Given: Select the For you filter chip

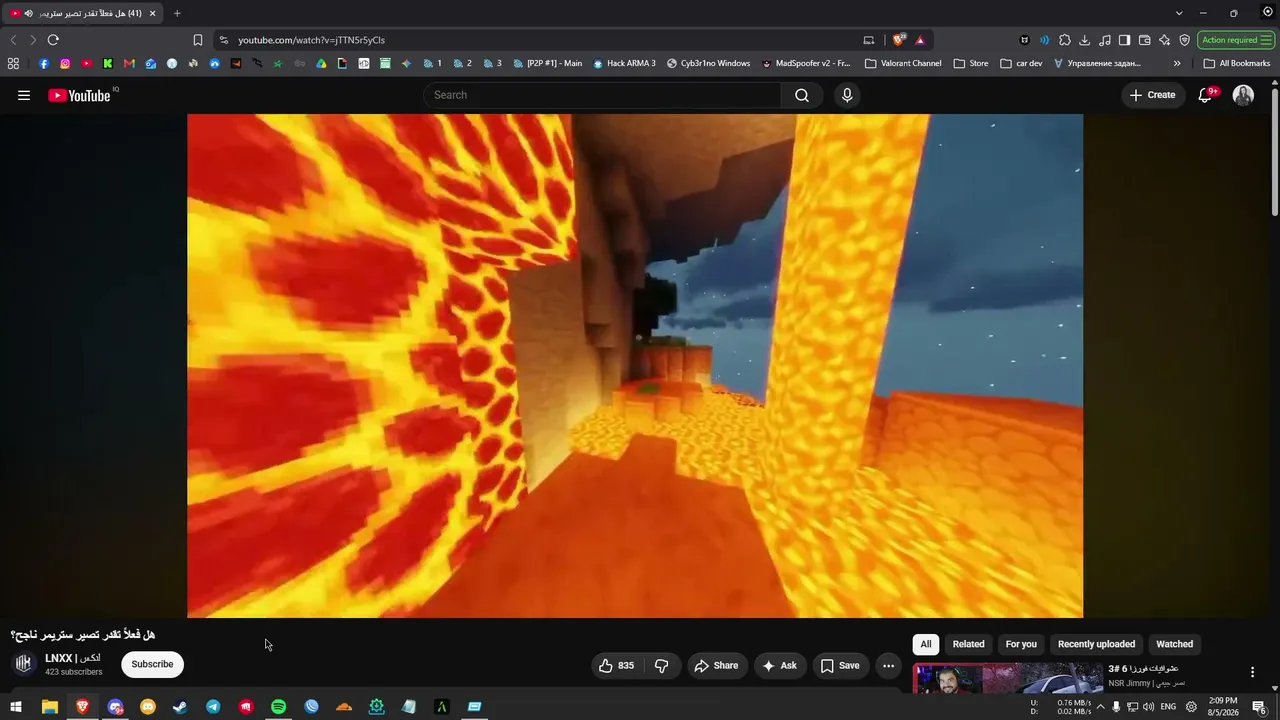Looking at the screenshot, I should (1021, 644).
